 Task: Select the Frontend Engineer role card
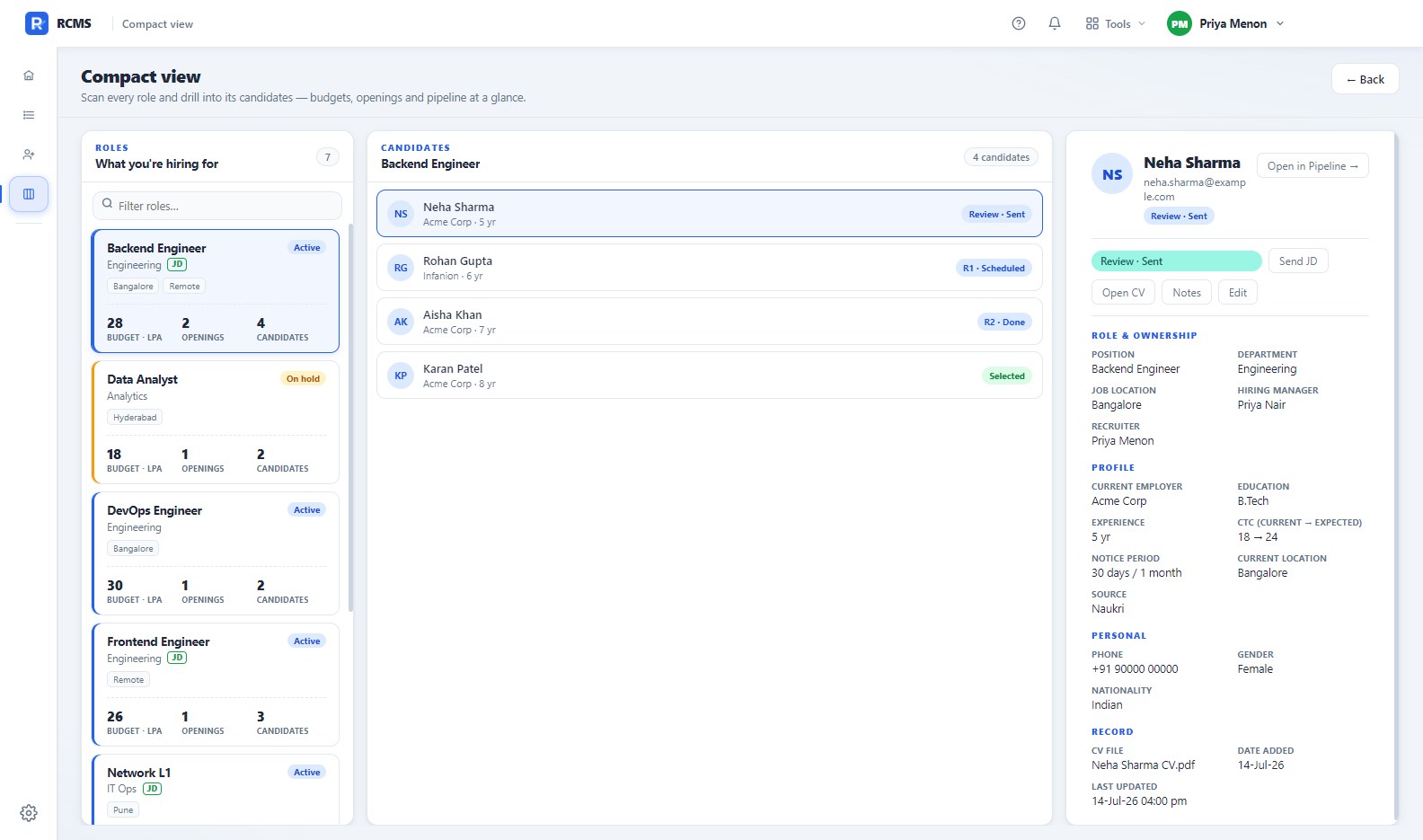pos(216,685)
